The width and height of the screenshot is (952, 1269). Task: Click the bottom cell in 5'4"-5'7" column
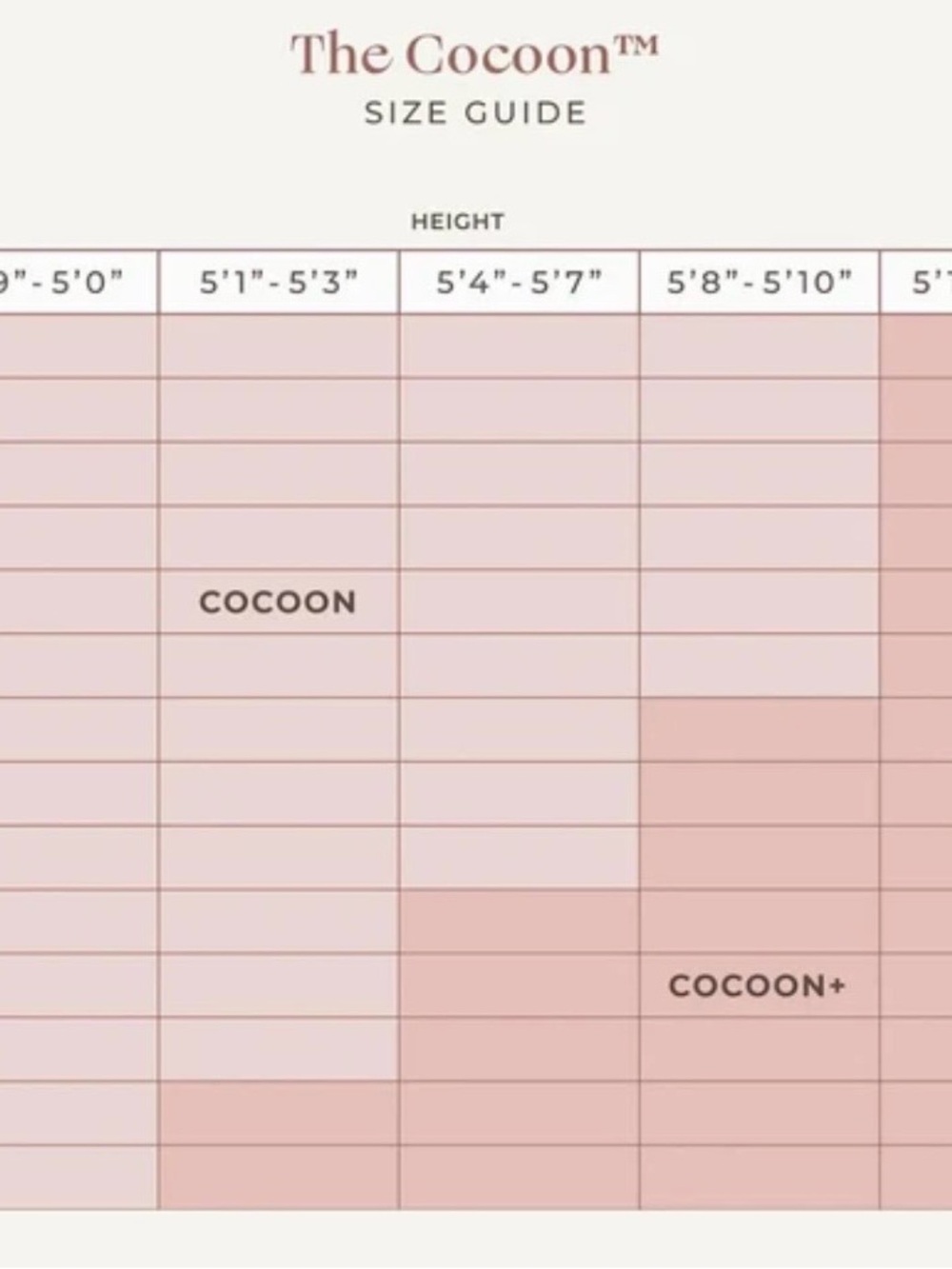[x=519, y=1178]
